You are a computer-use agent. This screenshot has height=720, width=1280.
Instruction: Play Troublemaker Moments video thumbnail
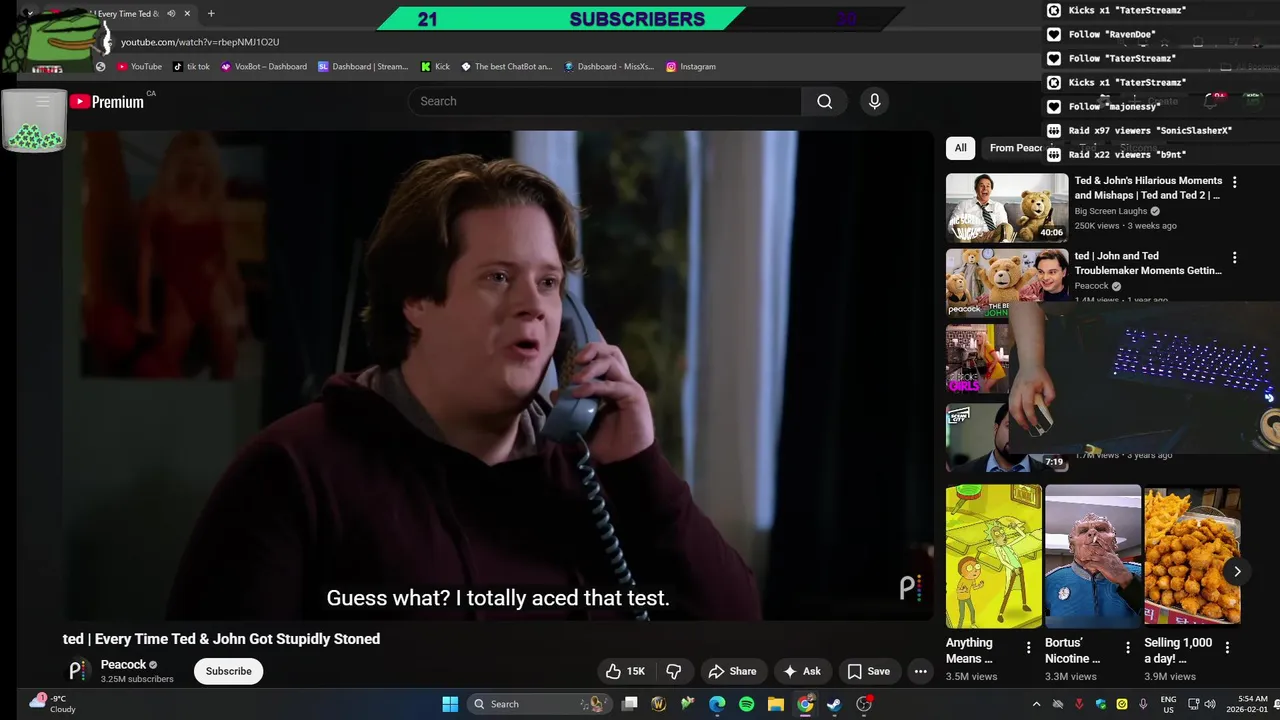1007,282
